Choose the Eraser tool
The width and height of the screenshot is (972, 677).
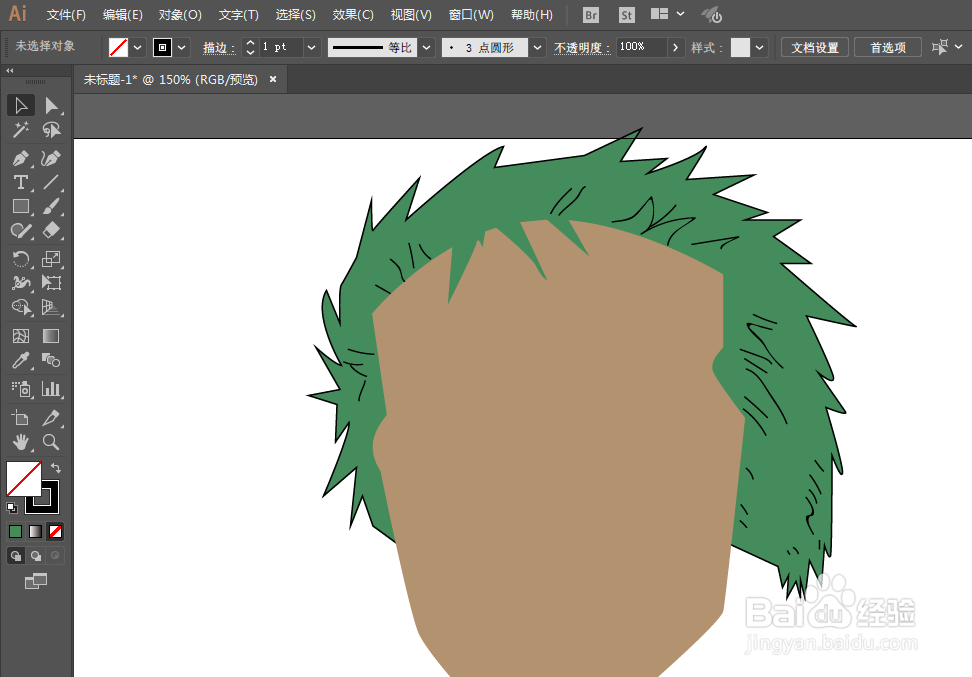51,231
